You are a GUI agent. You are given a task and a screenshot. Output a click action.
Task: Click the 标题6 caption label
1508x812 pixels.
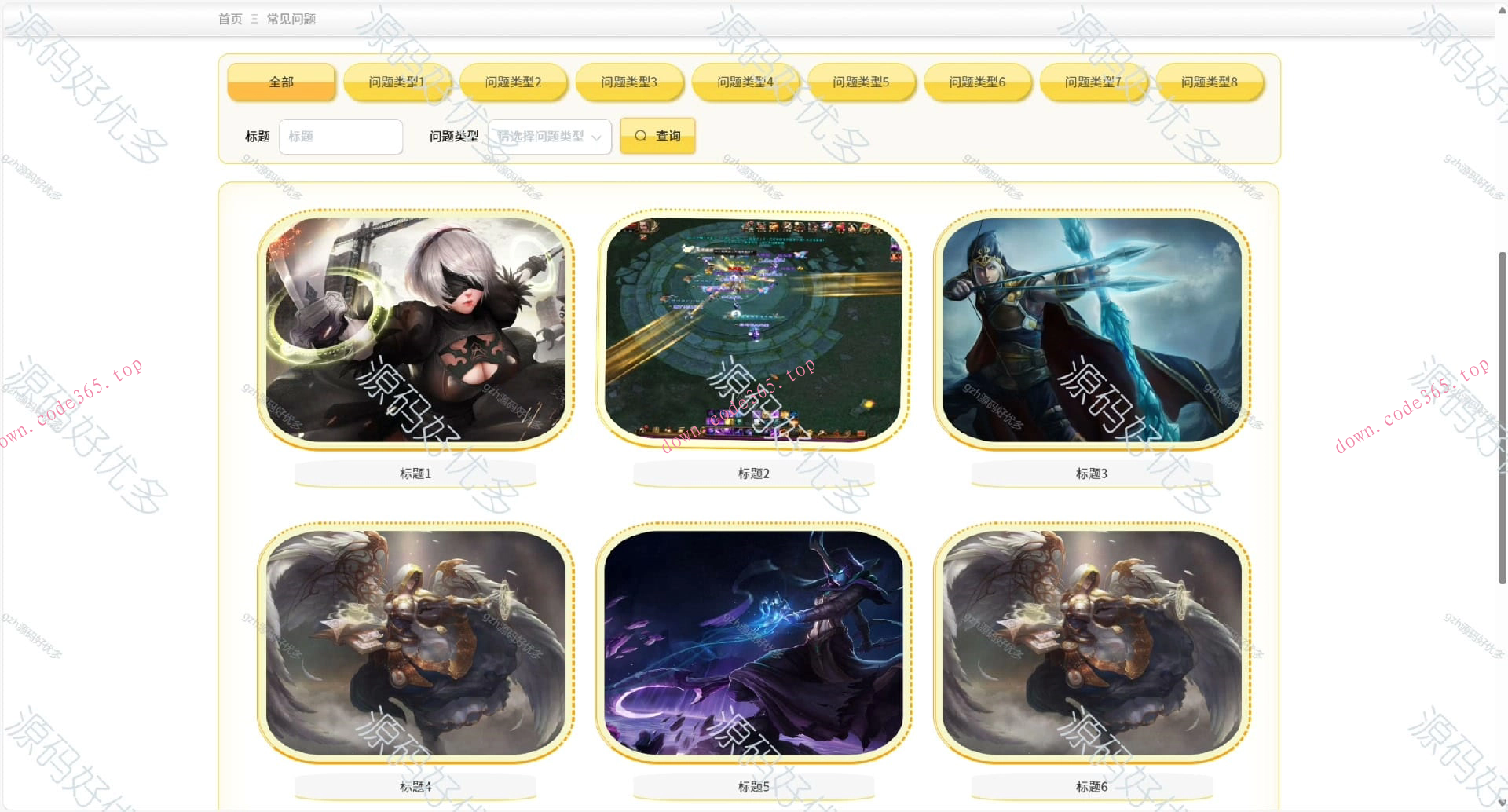coord(1092,786)
